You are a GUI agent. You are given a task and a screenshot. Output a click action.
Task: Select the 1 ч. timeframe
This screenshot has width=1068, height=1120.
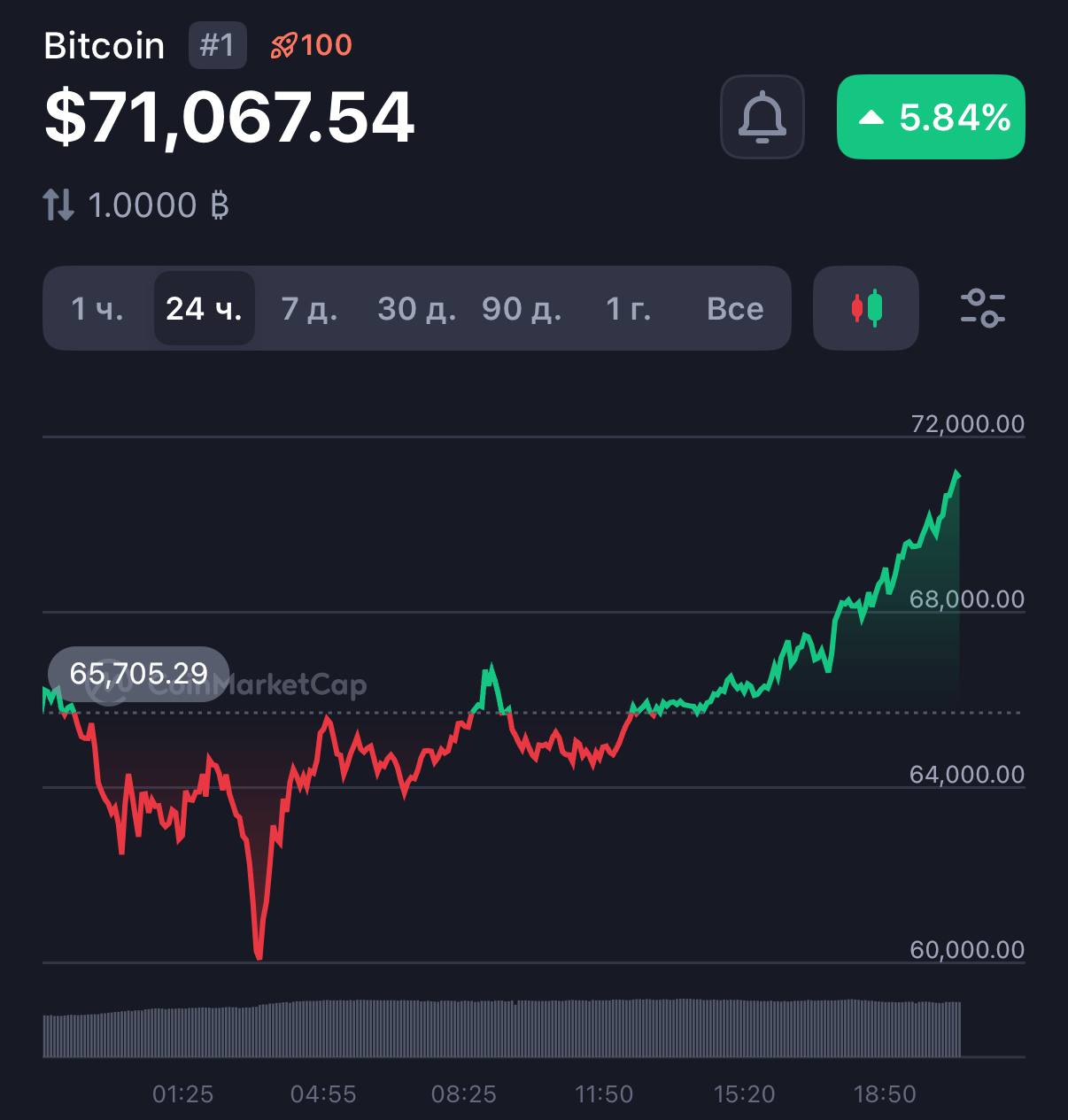pos(97,308)
